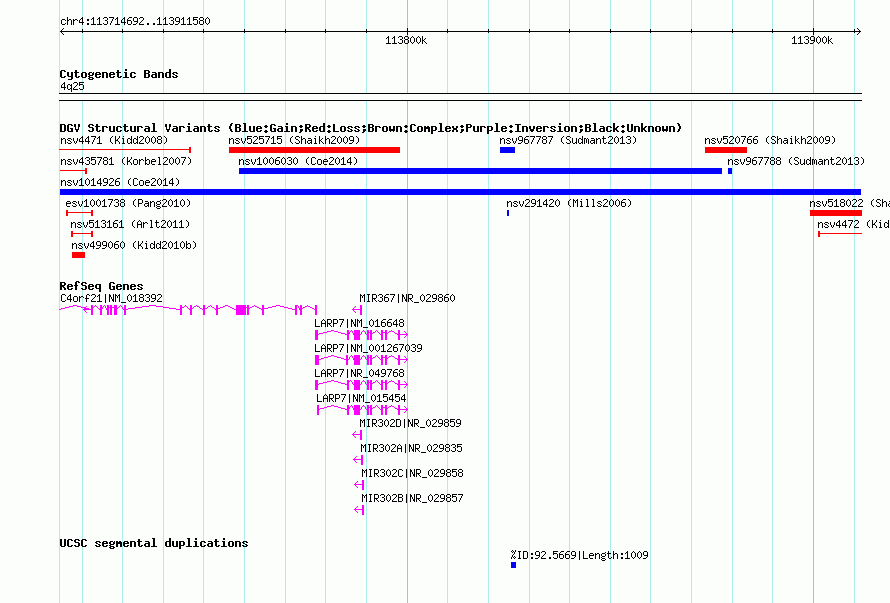Click the text LARP7|NM_016648
The width and height of the screenshot is (890, 603).
[x=359, y=323]
